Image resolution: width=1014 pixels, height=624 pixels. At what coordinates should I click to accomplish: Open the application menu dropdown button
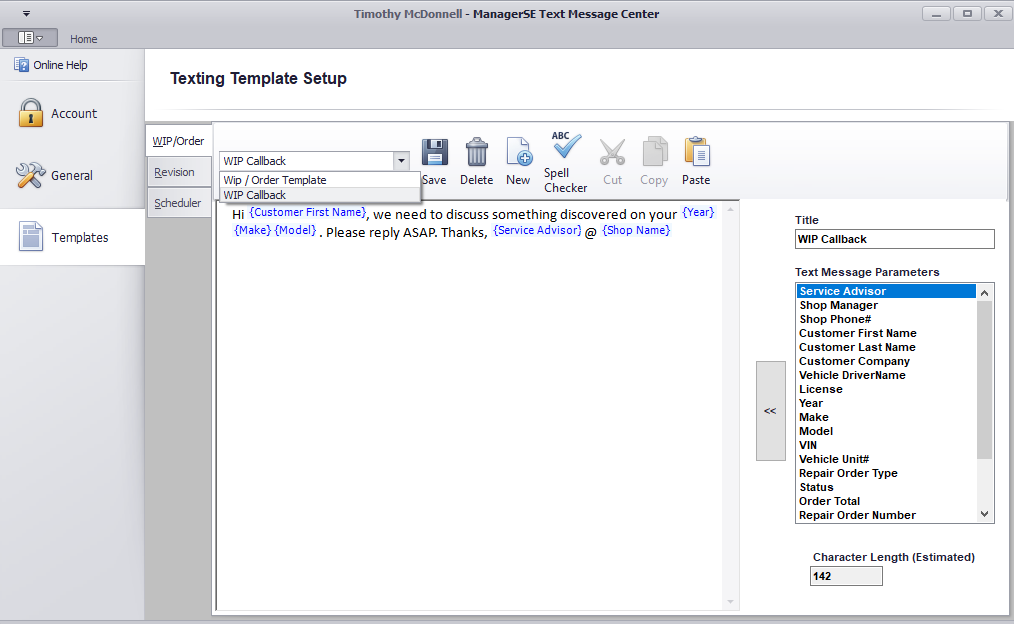(30, 38)
